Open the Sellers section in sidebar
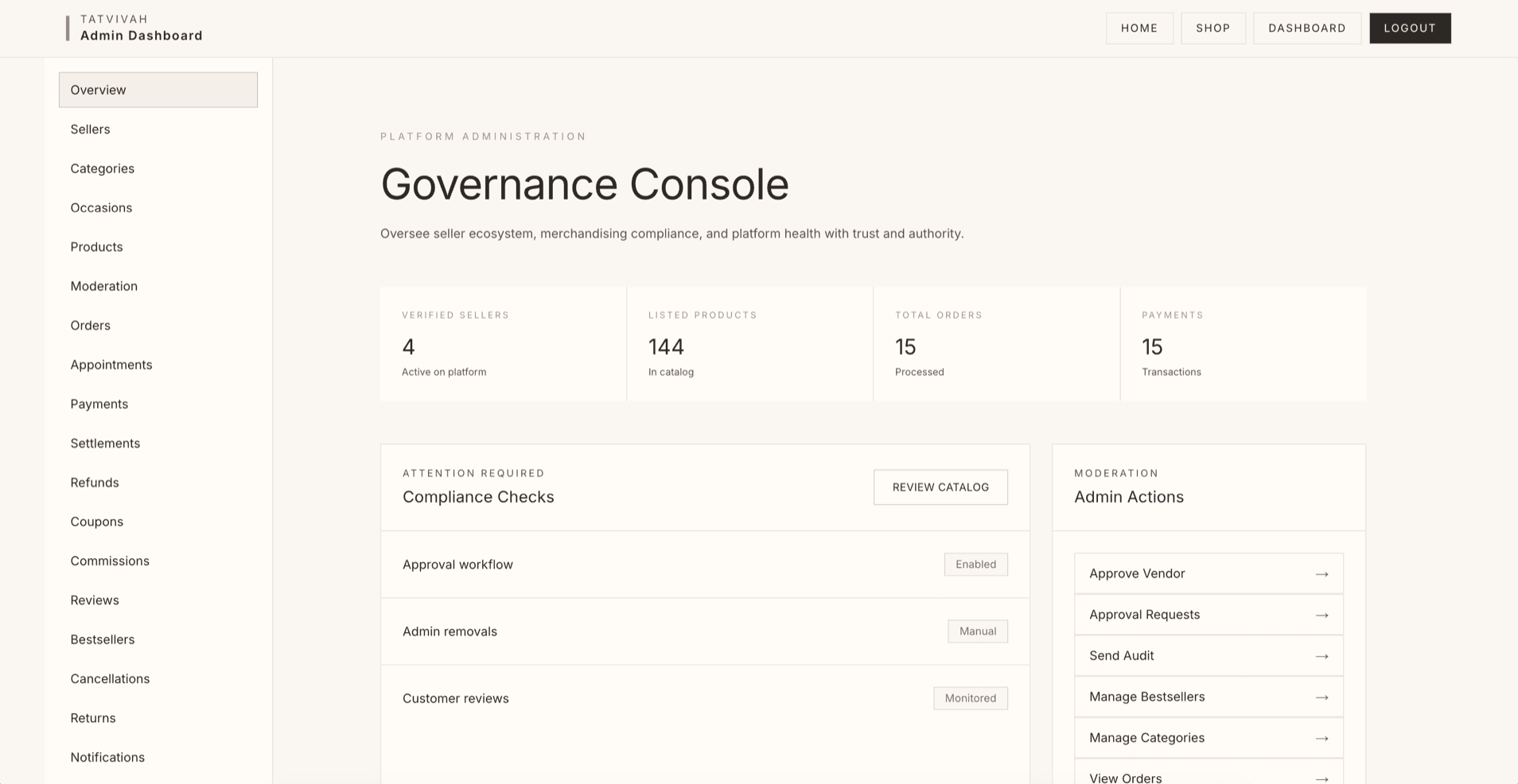This screenshot has width=1518, height=784. [x=158, y=129]
